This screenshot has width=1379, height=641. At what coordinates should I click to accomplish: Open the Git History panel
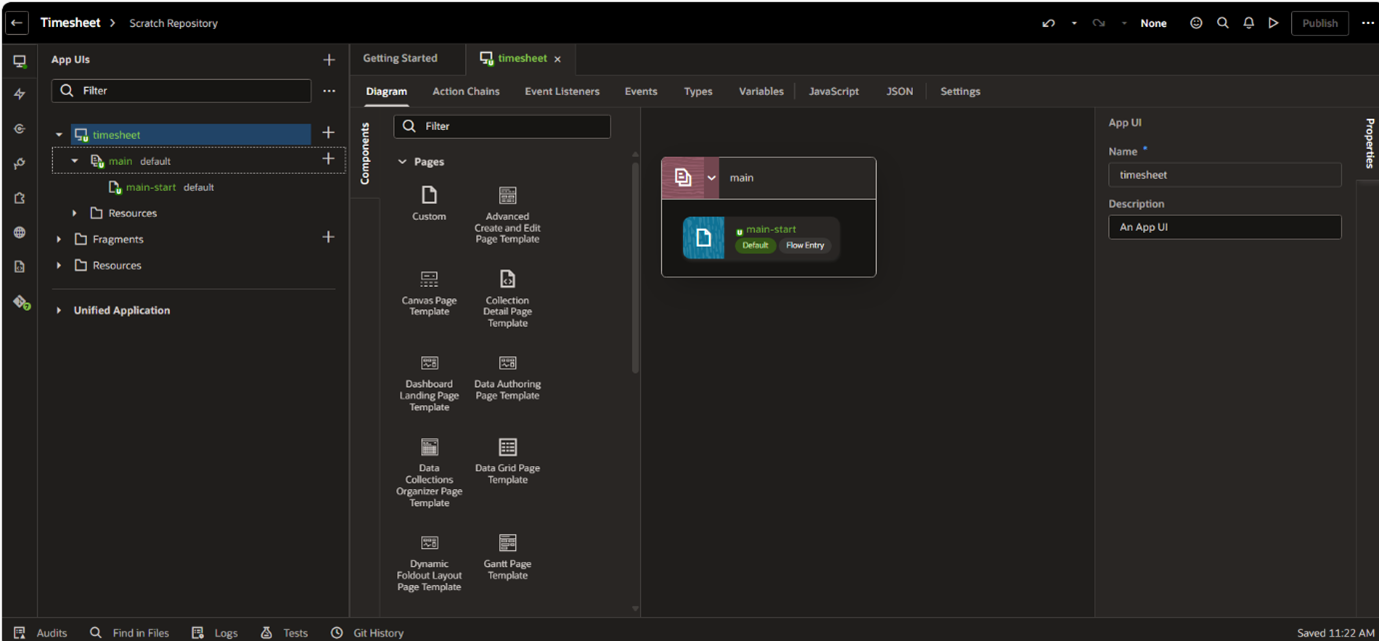pyautogui.click(x=368, y=632)
